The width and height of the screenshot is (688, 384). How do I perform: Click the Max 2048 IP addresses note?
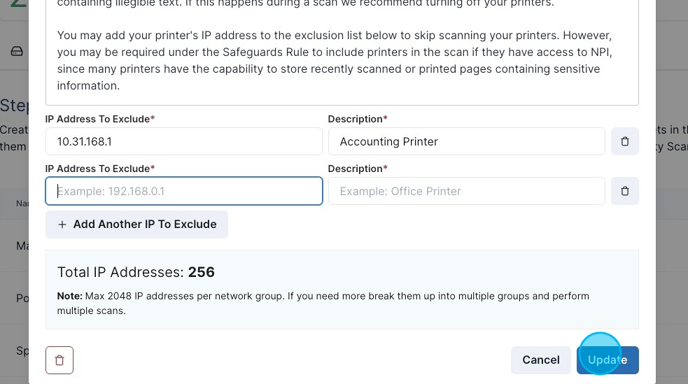click(x=323, y=303)
